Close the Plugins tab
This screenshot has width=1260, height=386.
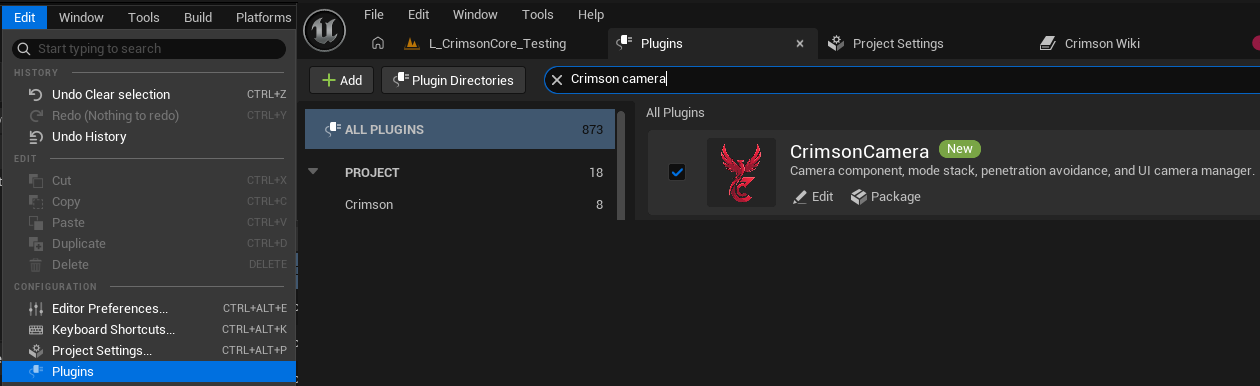(x=799, y=43)
